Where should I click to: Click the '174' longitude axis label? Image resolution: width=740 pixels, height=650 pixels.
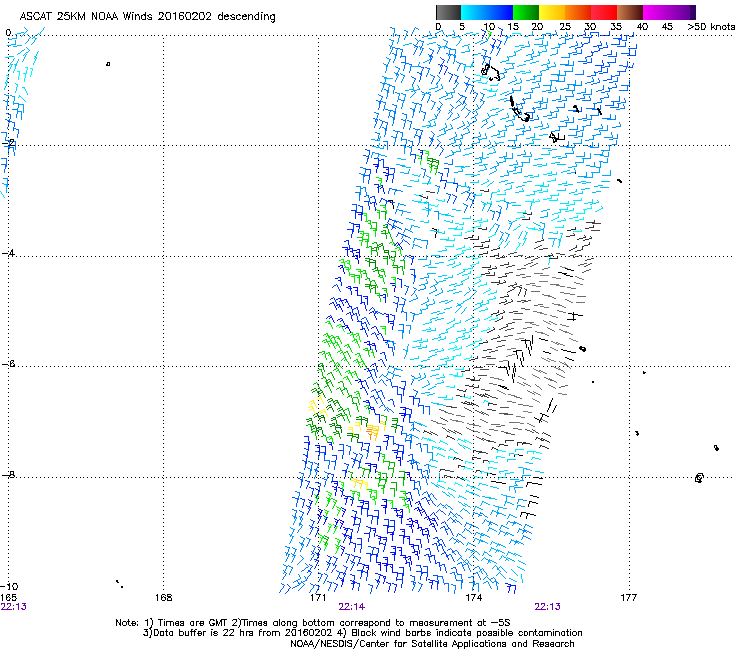pyautogui.click(x=474, y=598)
